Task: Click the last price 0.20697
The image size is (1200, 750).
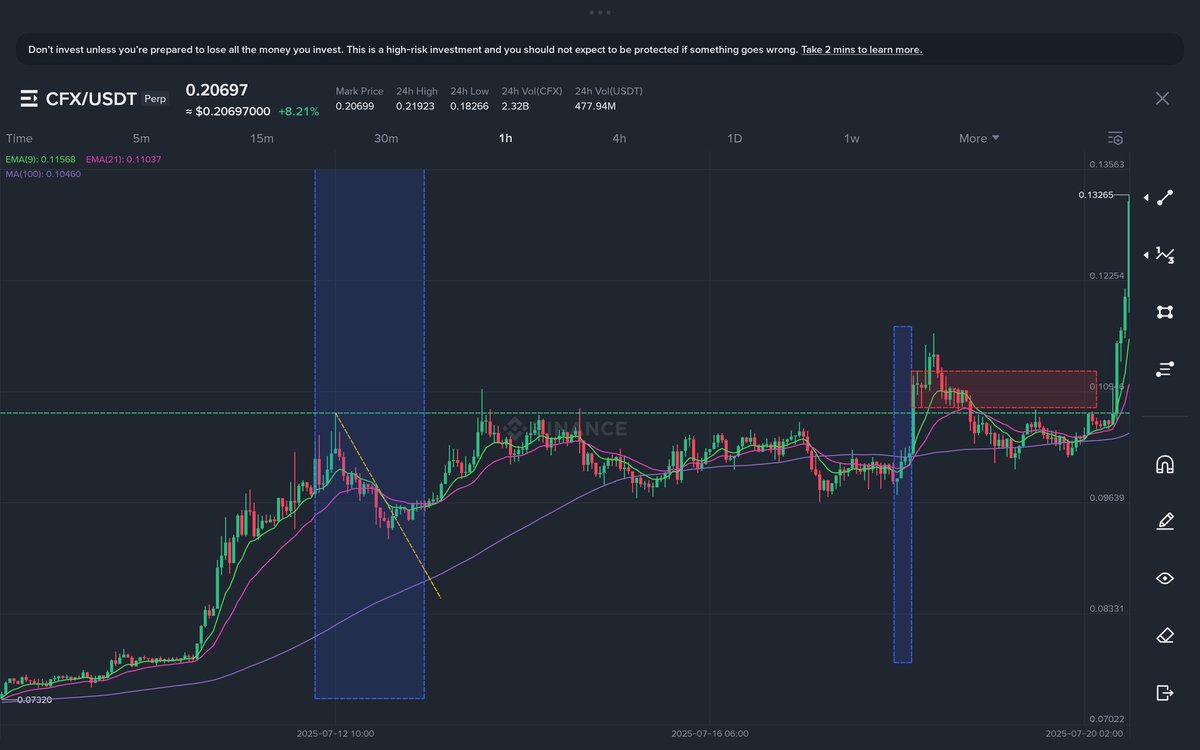Action: point(217,90)
